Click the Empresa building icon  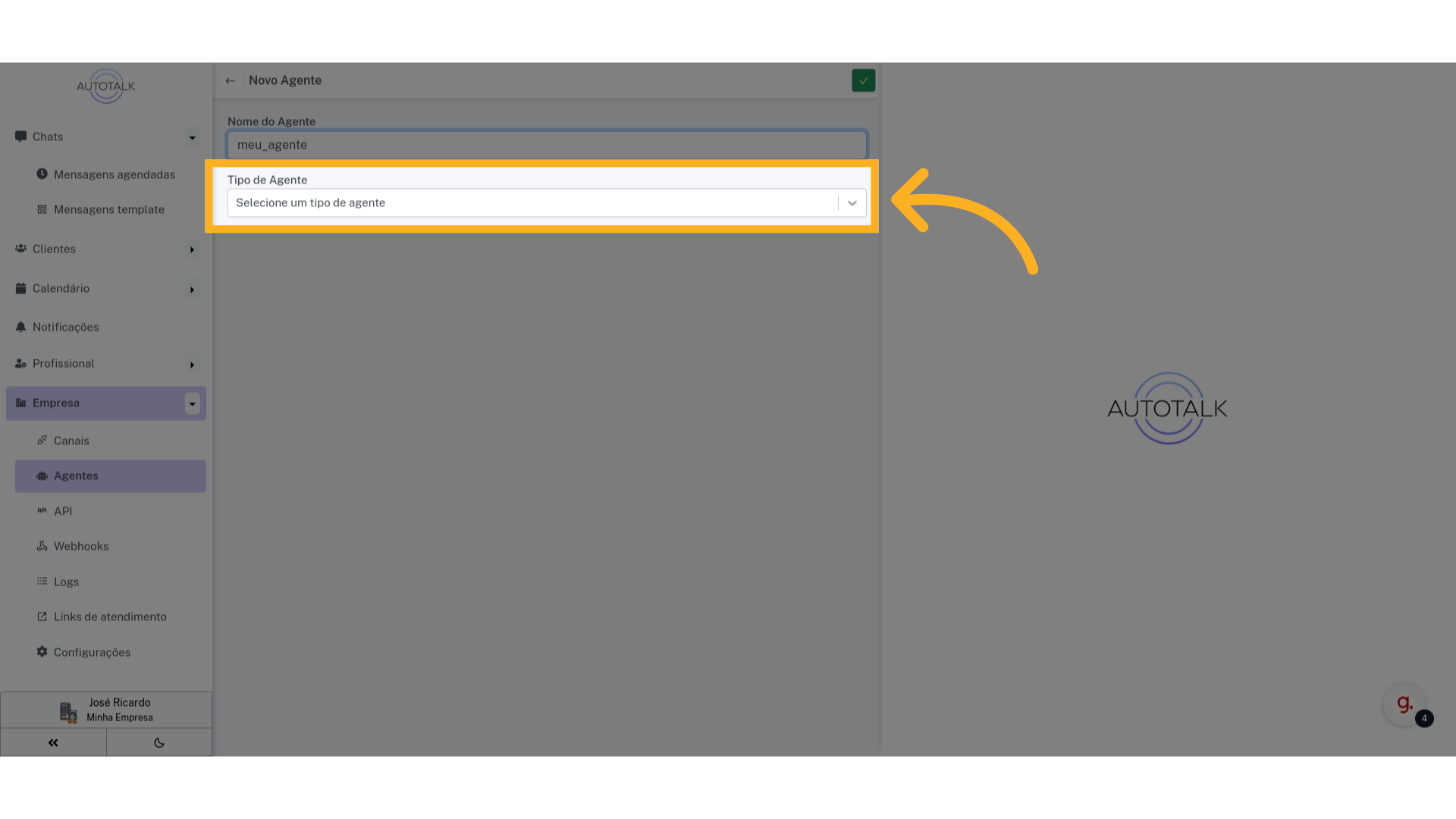pos(20,403)
